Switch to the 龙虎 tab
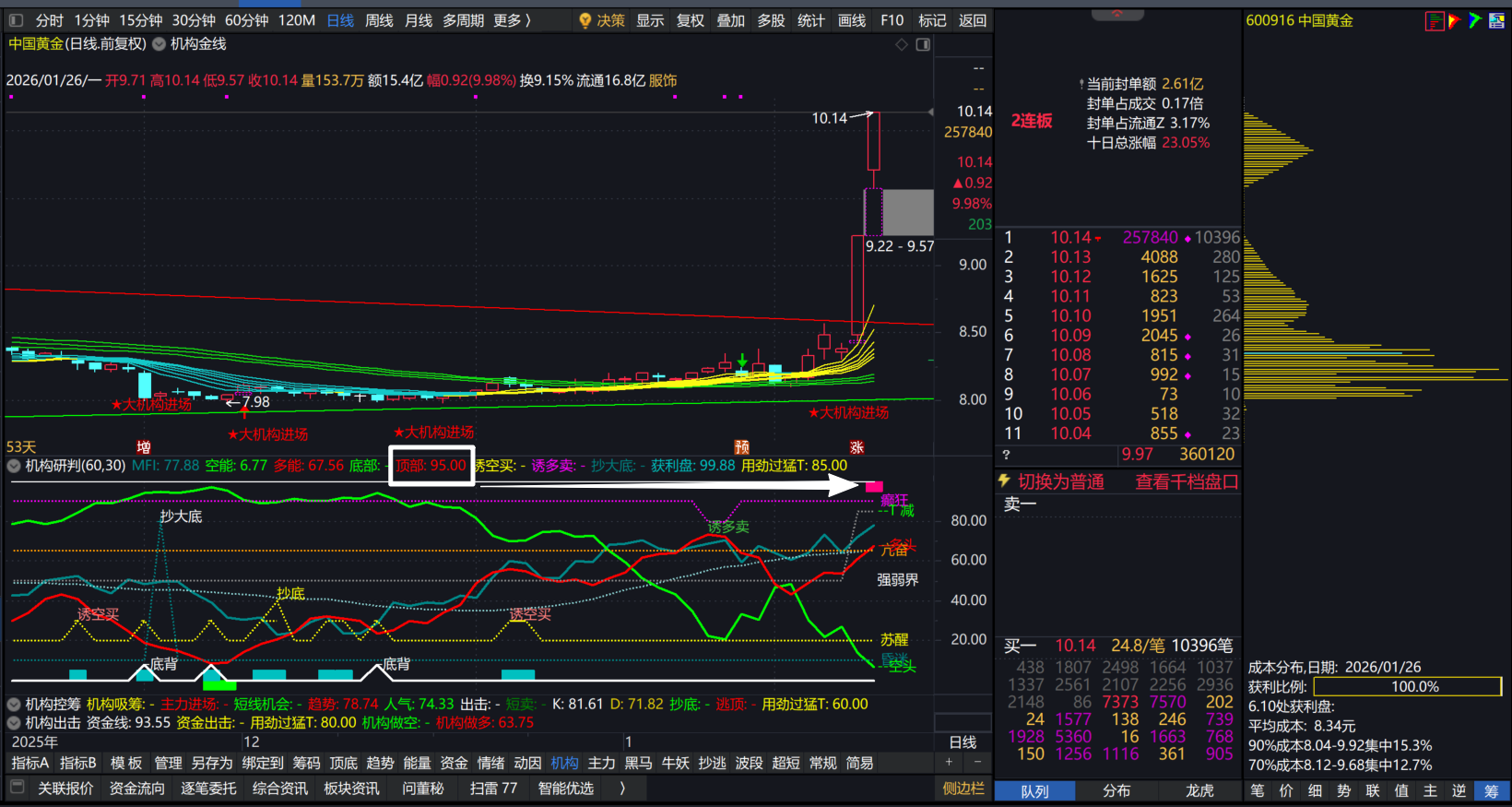The image size is (1512, 807). tap(1199, 791)
